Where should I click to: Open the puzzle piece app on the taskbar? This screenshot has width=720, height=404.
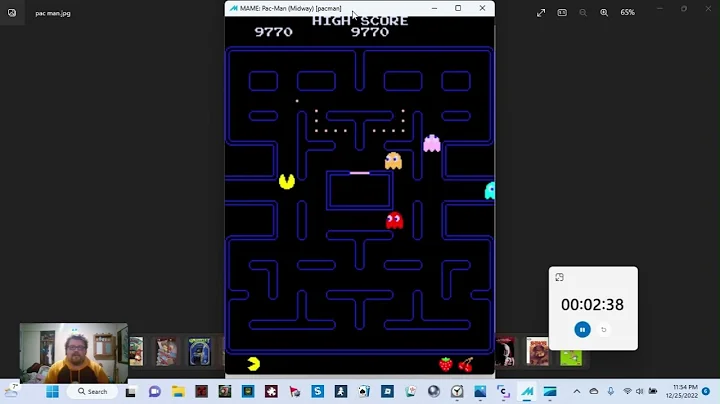pos(271,392)
